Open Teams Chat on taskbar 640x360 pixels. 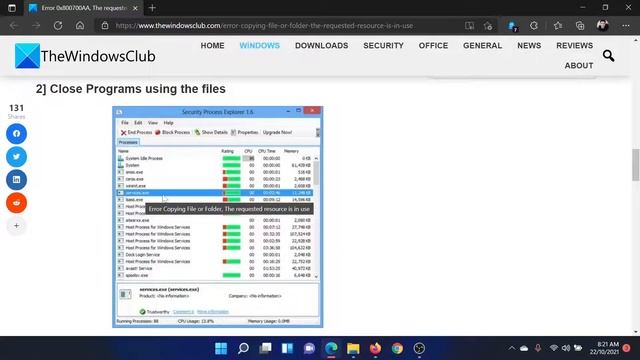click(309, 348)
